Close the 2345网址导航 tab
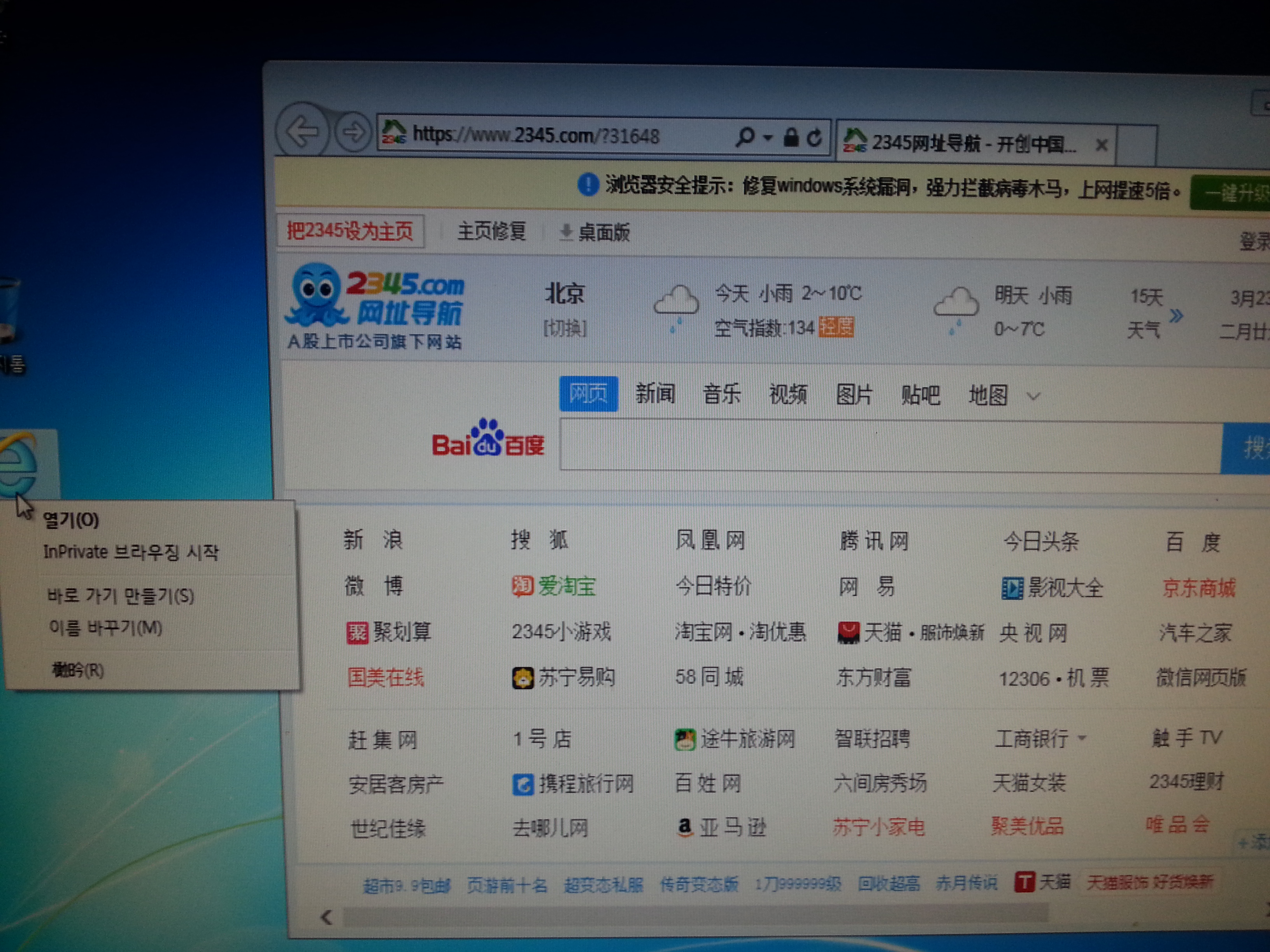Image resolution: width=1270 pixels, height=952 pixels. pos(1101,145)
